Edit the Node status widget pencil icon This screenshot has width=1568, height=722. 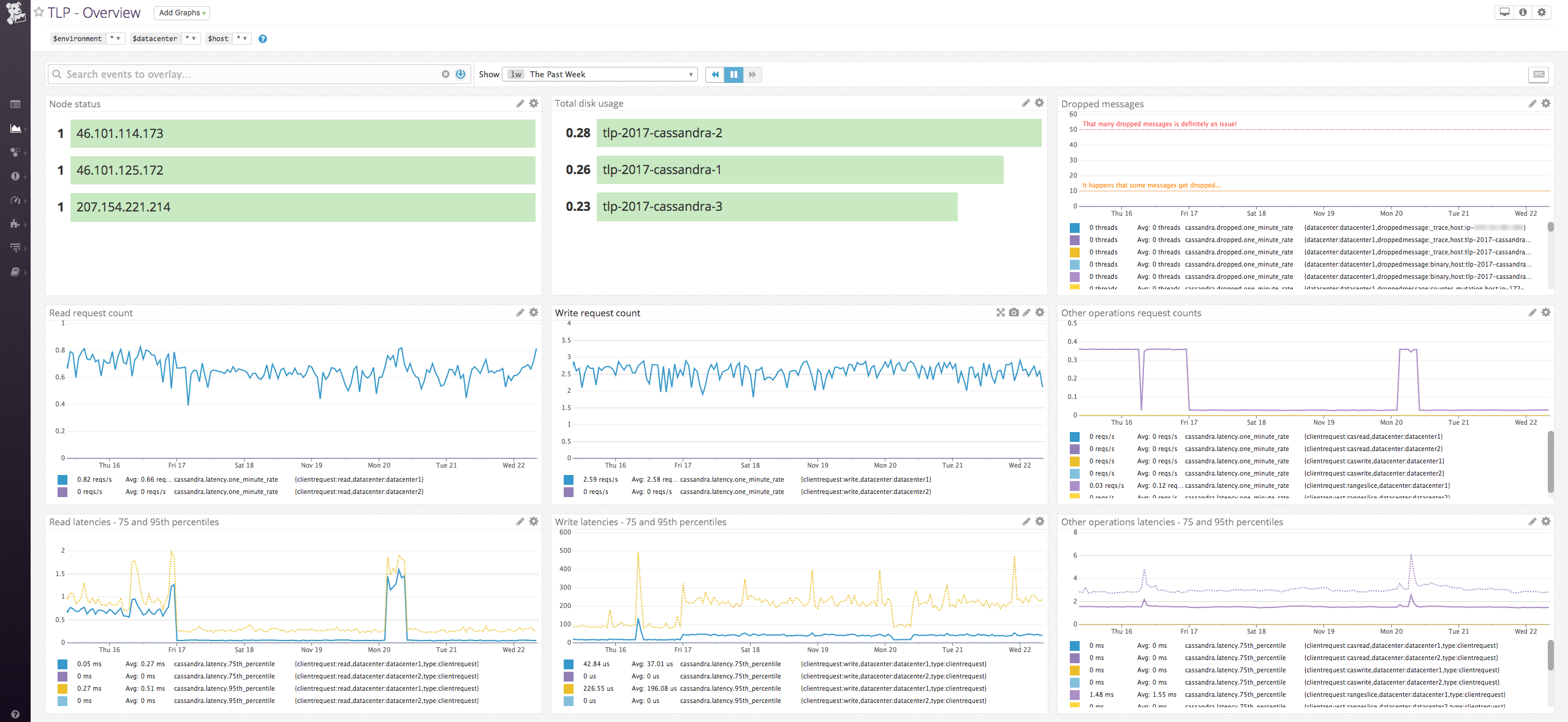pos(519,103)
